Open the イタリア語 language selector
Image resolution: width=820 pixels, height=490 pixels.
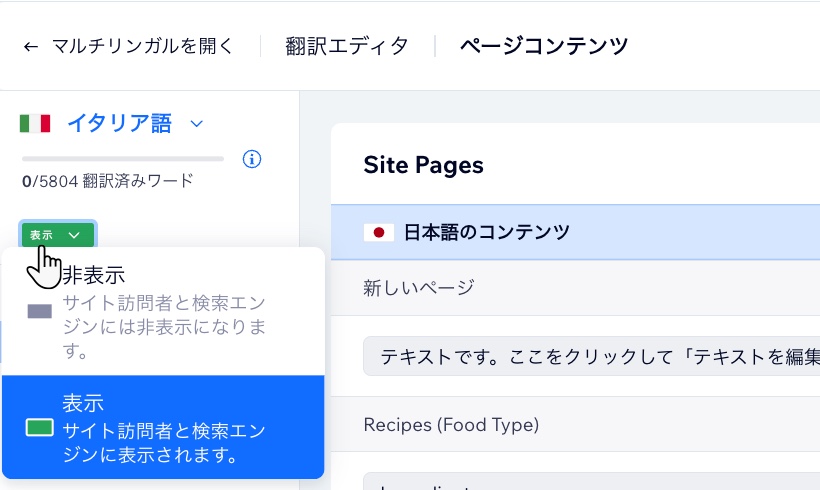click(x=119, y=123)
